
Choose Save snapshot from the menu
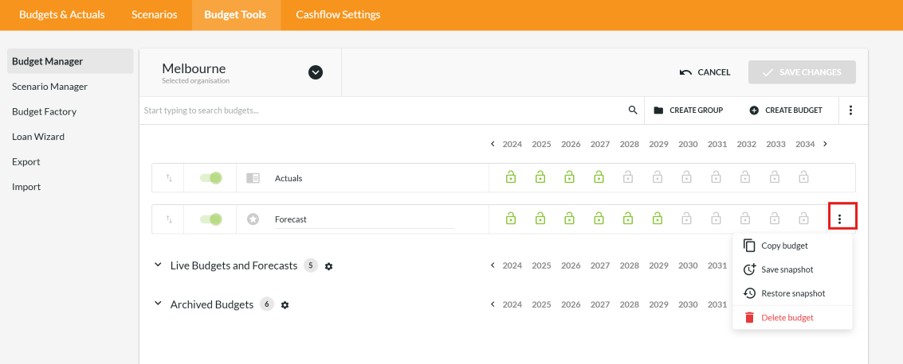coord(792,270)
